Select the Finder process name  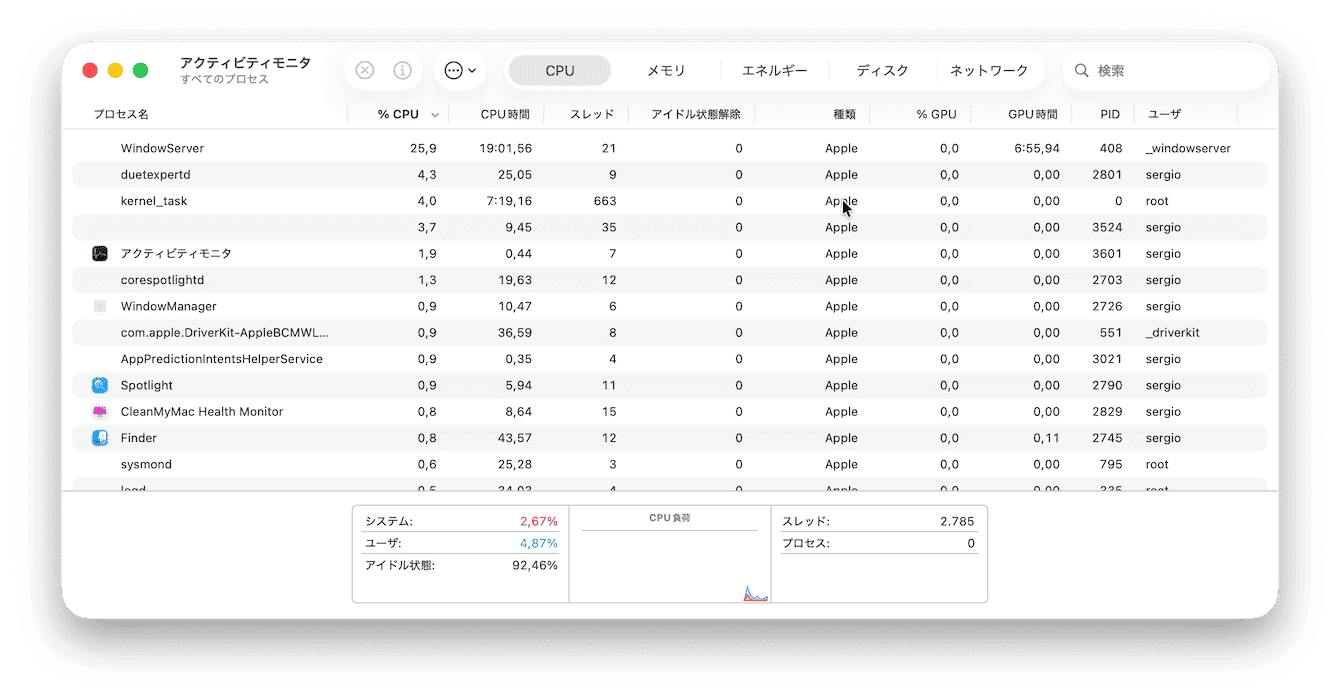pyautogui.click(x=139, y=438)
